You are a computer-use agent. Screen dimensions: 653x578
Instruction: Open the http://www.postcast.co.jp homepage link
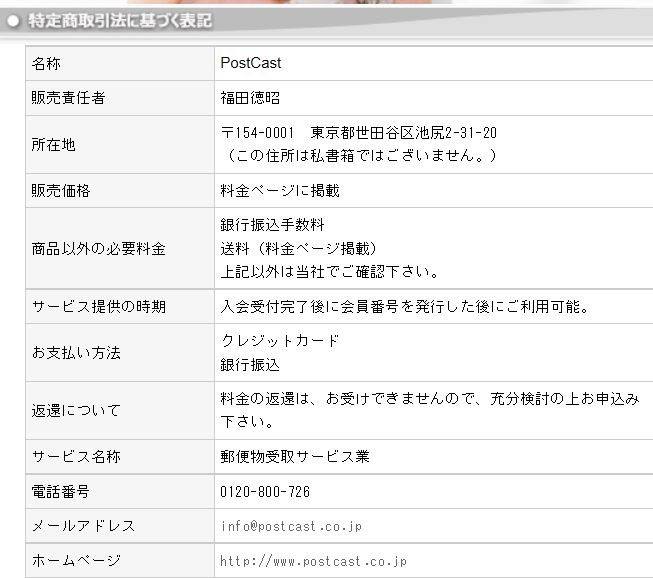314,561
